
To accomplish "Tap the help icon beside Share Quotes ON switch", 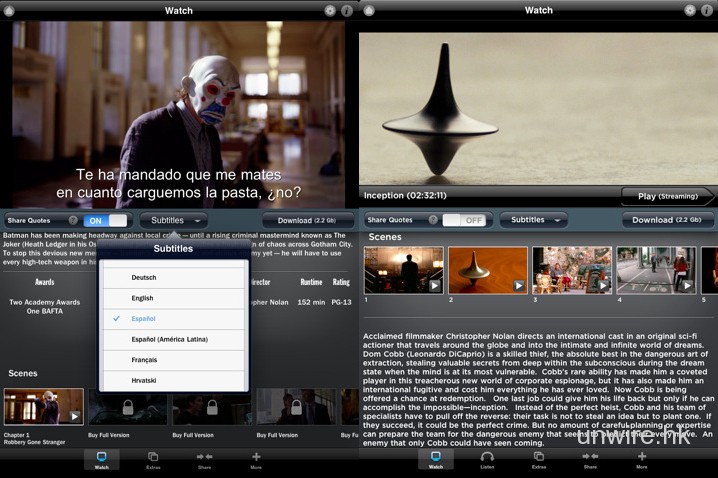I will 72,220.
